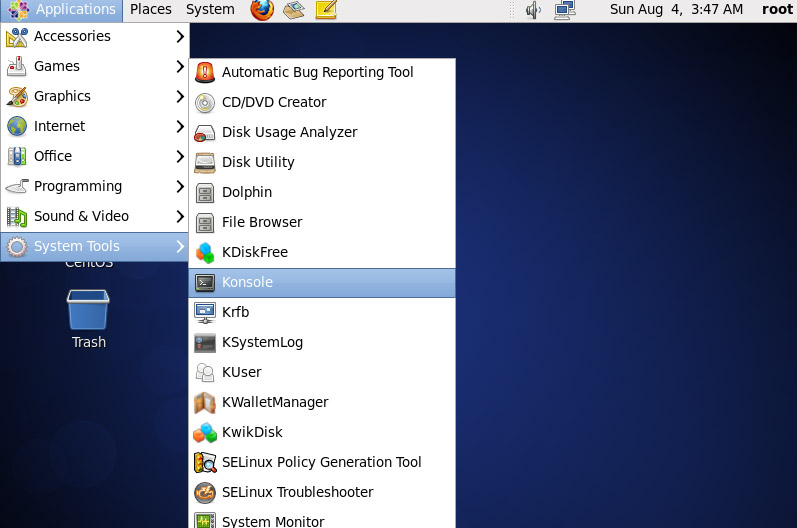This screenshot has height=528, width=797.
Task: Expand the Accessories submenu arrow
Action: [x=180, y=36]
